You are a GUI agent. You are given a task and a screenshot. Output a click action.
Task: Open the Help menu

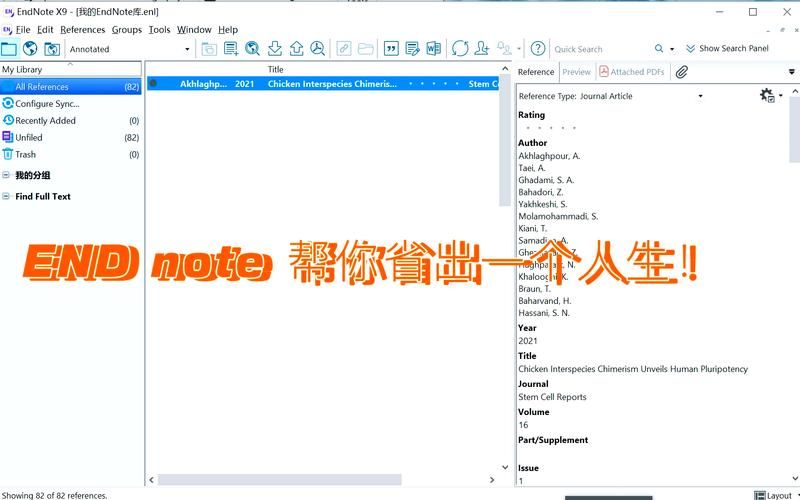pyautogui.click(x=228, y=30)
